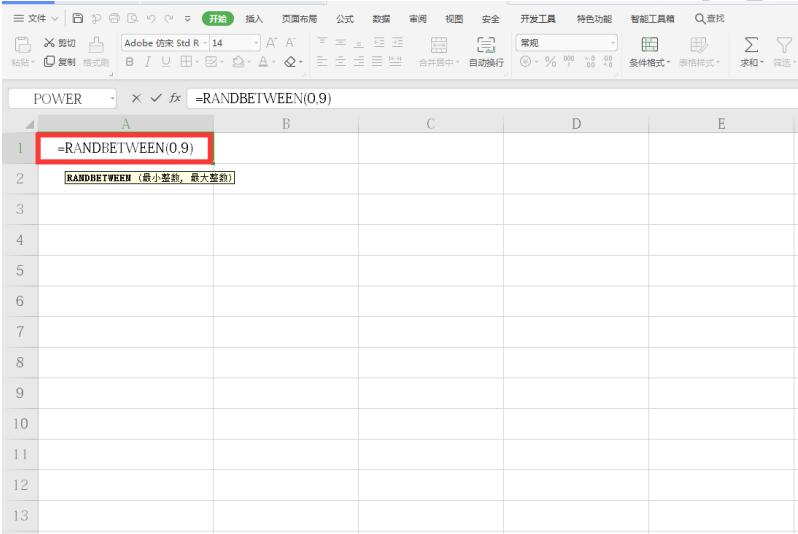Switch to the 数据 Data tab
Viewport: 798px width, 534px height.
pyautogui.click(x=381, y=19)
